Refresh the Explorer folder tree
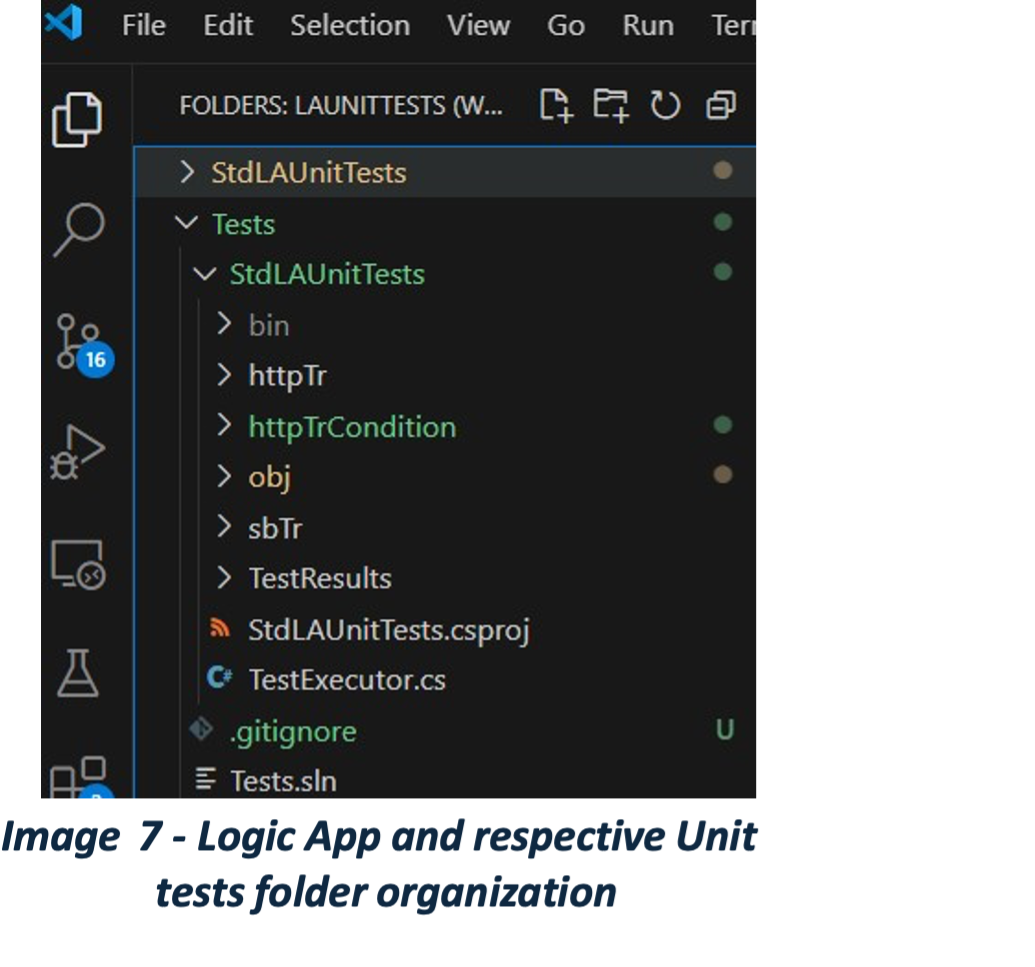This screenshot has height=967, width=1035. 665,105
